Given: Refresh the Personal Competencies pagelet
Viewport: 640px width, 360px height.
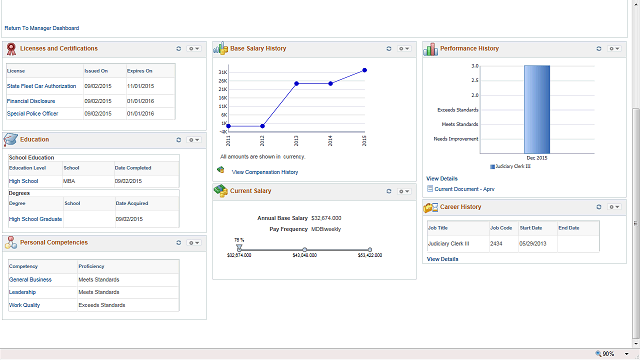Looking at the screenshot, I should coord(178,243).
